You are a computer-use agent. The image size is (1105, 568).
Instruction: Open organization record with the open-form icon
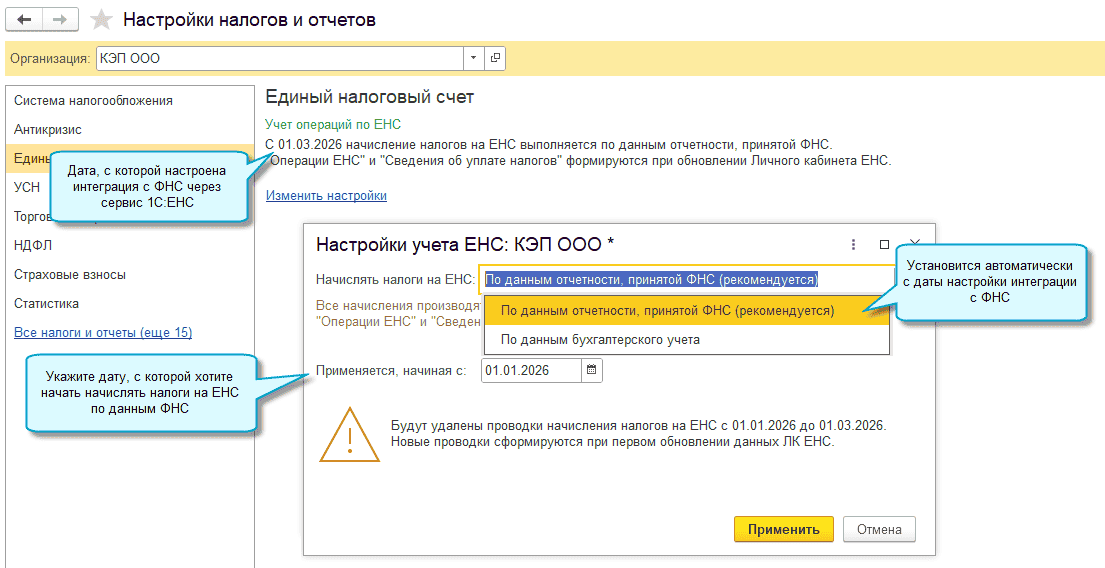tap(495, 59)
